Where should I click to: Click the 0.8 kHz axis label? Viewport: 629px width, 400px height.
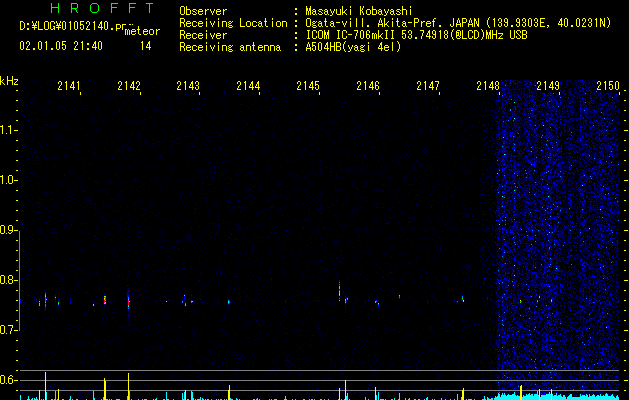[x=8, y=280]
